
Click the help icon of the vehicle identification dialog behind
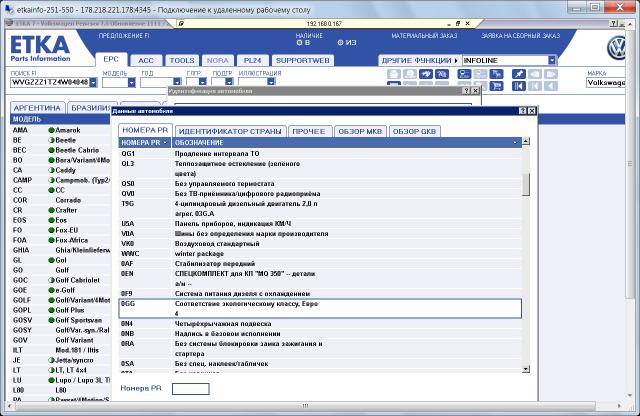click(x=467, y=91)
